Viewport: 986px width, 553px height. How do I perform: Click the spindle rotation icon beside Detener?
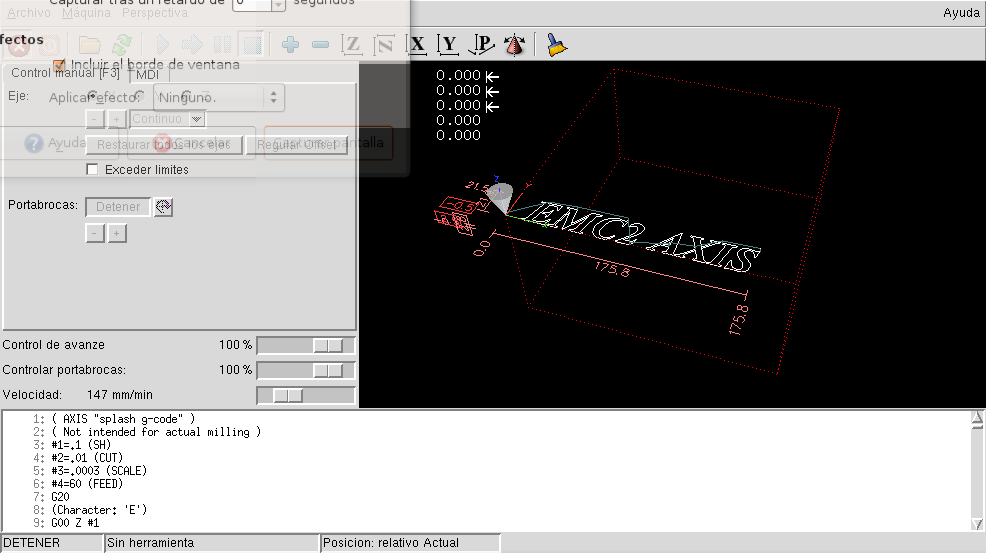point(163,206)
